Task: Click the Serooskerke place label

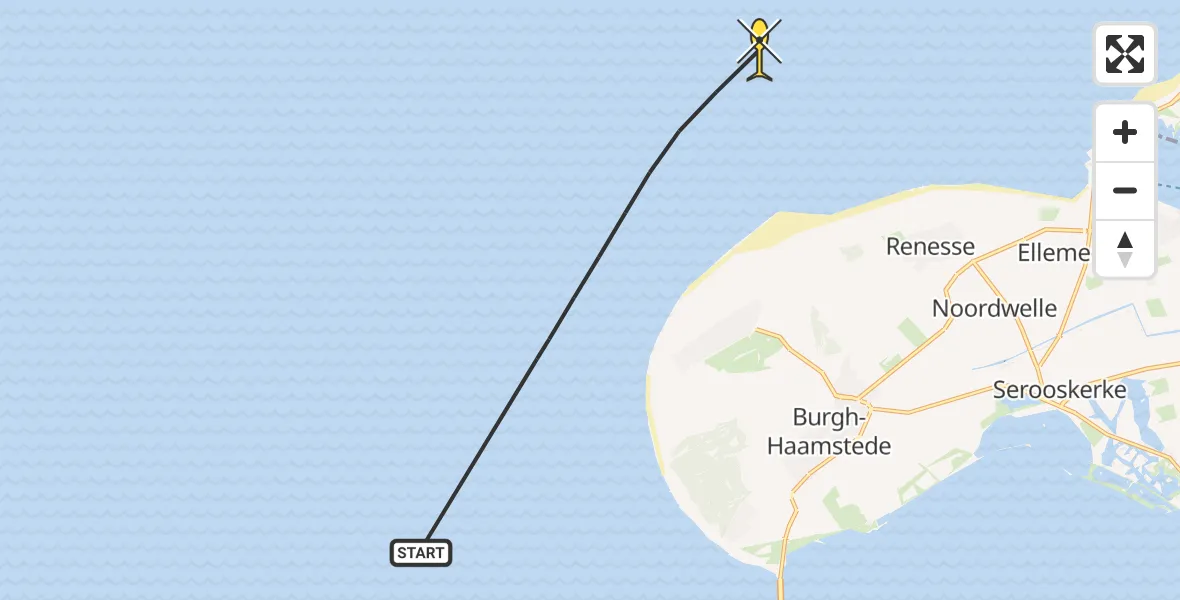Action: click(1060, 390)
